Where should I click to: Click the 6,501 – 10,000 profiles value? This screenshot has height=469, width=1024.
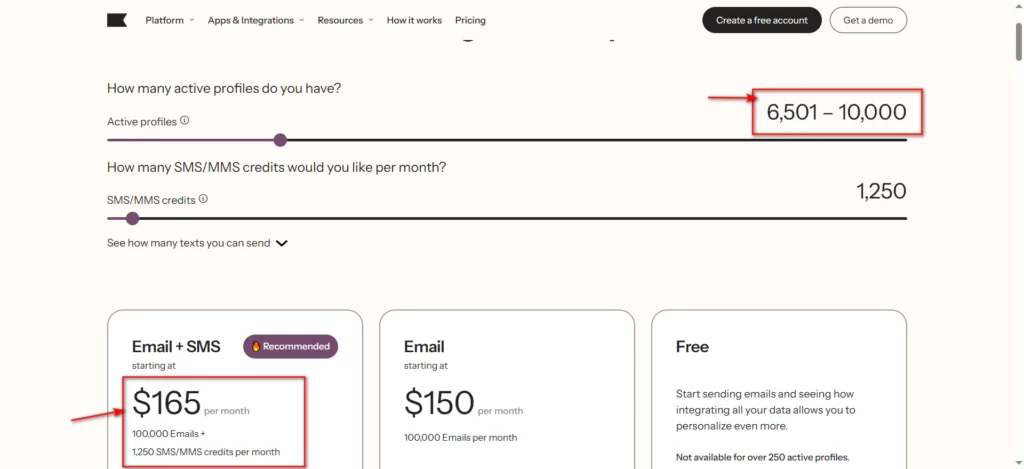pyautogui.click(x=837, y=112)
